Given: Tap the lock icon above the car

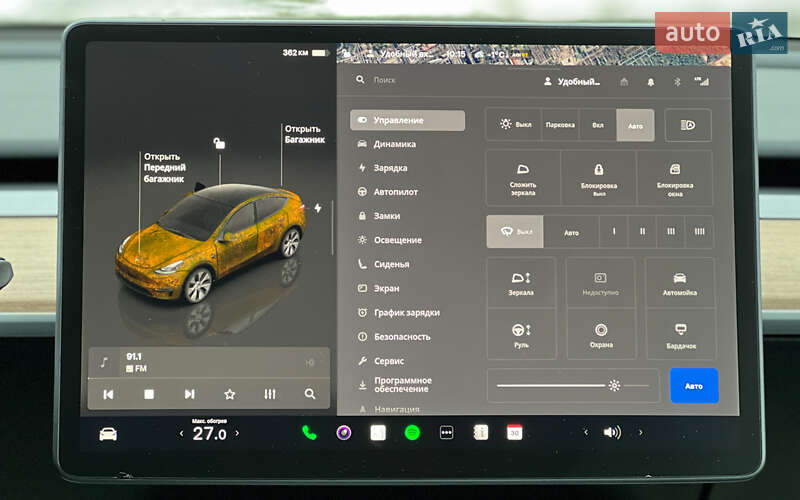Looking at the screenshot, I should point(219,143).
